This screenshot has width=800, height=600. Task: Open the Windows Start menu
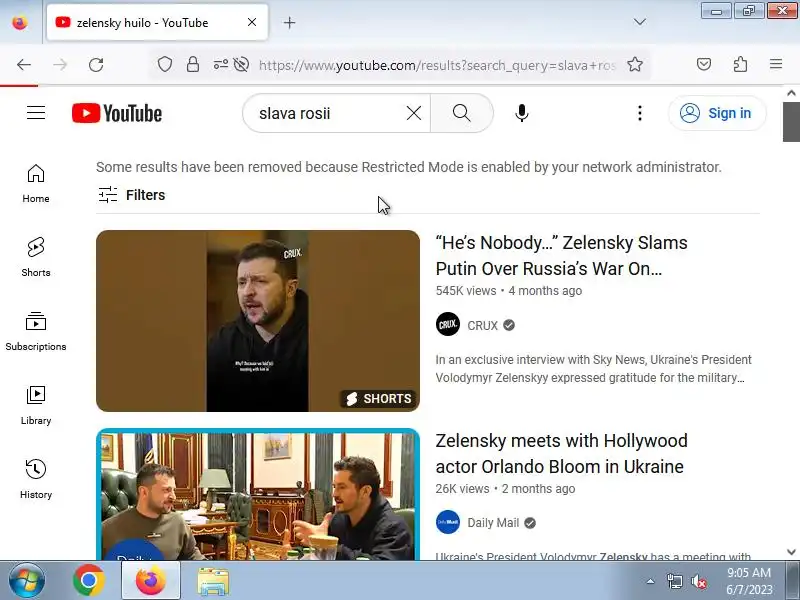click(x=27, y=581)
